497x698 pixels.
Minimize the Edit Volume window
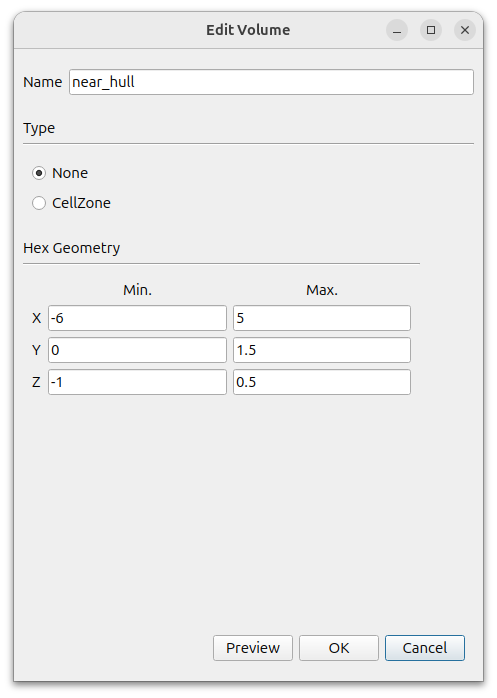click(397, 30)
